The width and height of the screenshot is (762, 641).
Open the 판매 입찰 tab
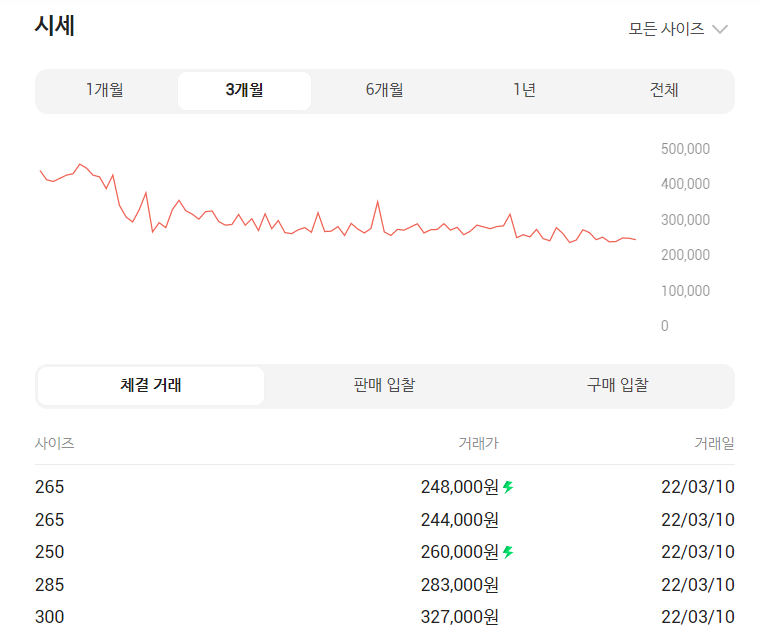[384, 385]
